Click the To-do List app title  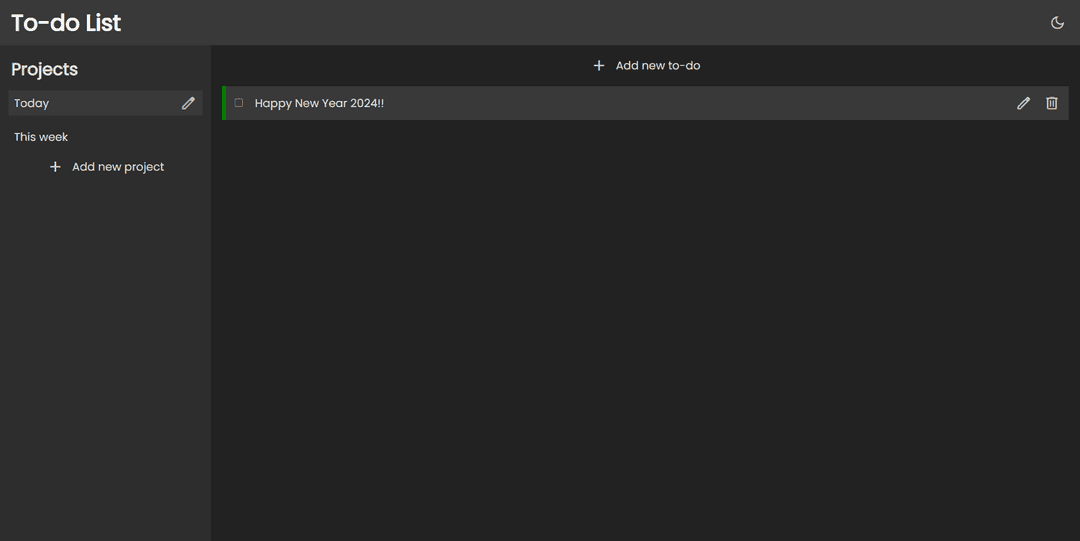point(66,23)
